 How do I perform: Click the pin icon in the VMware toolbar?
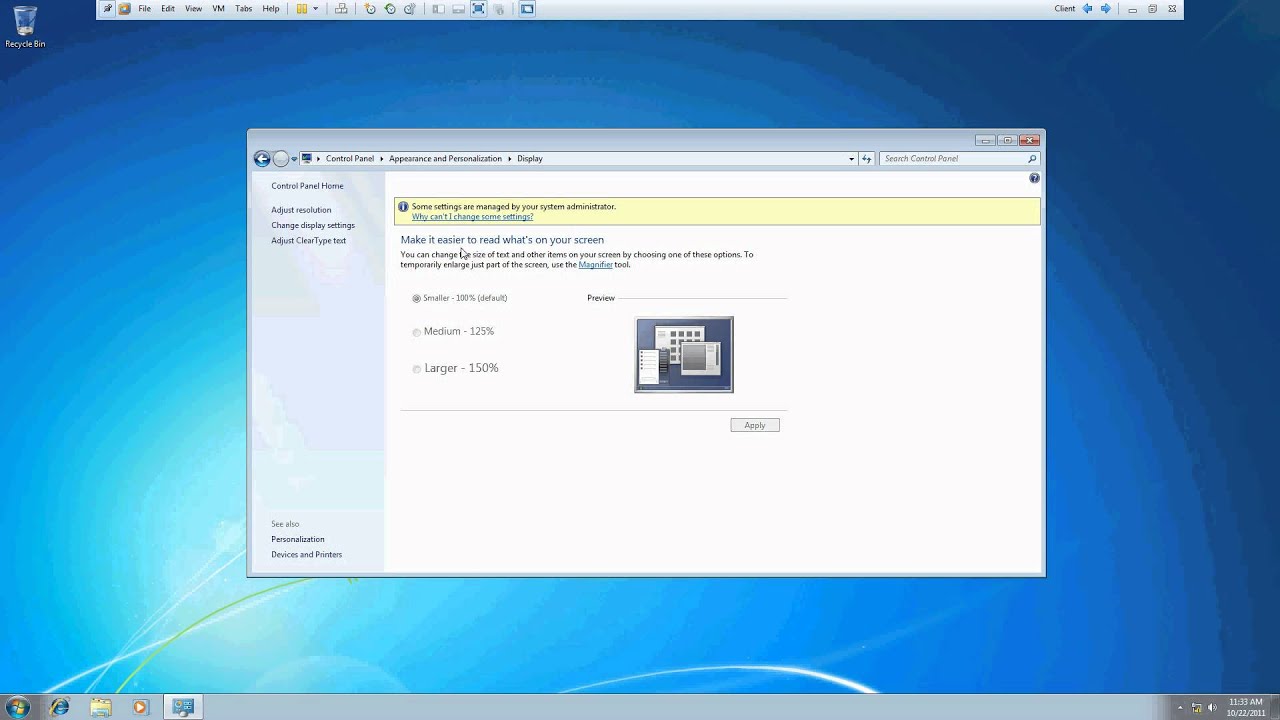[x=108, y=8]
